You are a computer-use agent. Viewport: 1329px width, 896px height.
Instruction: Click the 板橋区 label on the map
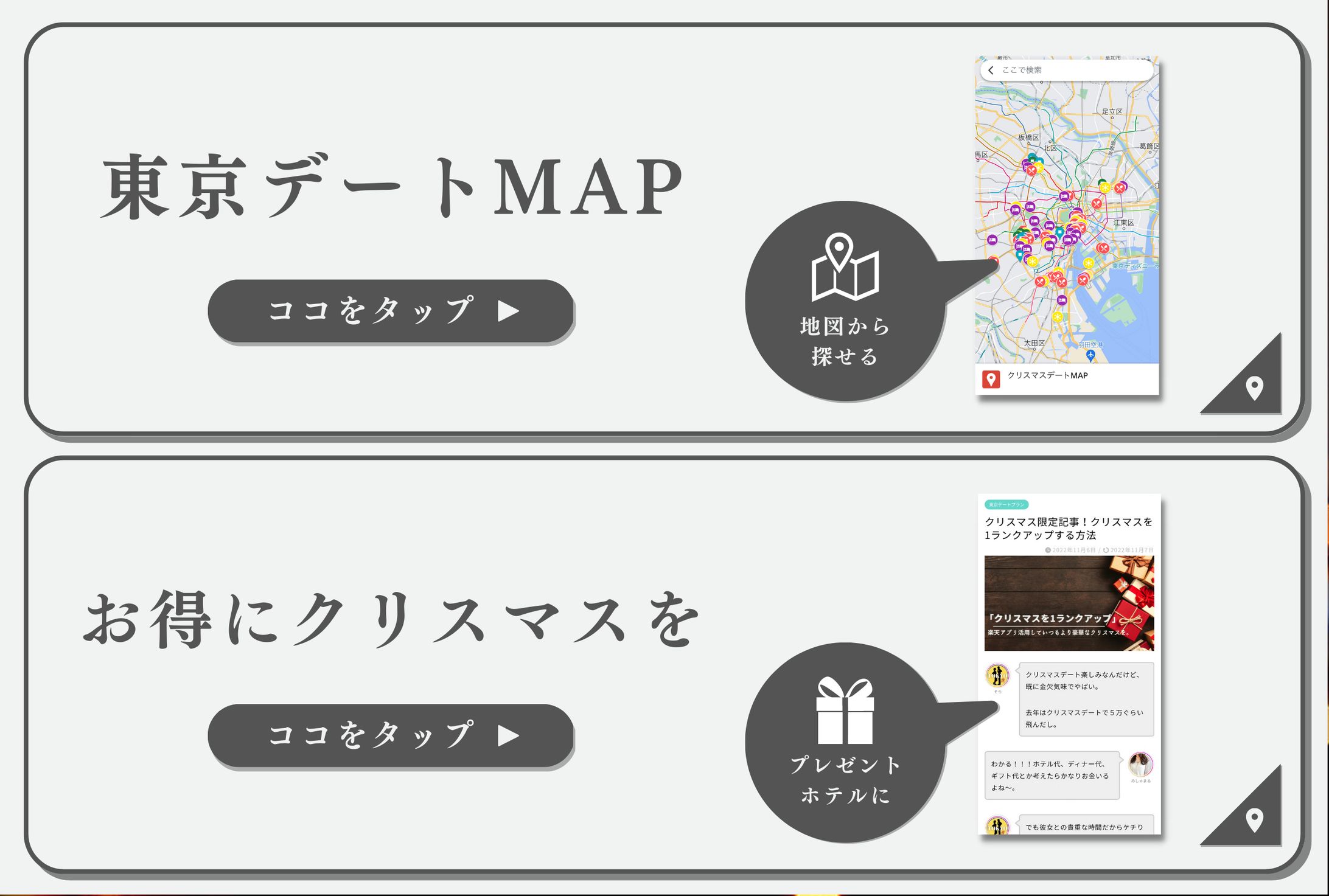click(x=1028, y=137)
